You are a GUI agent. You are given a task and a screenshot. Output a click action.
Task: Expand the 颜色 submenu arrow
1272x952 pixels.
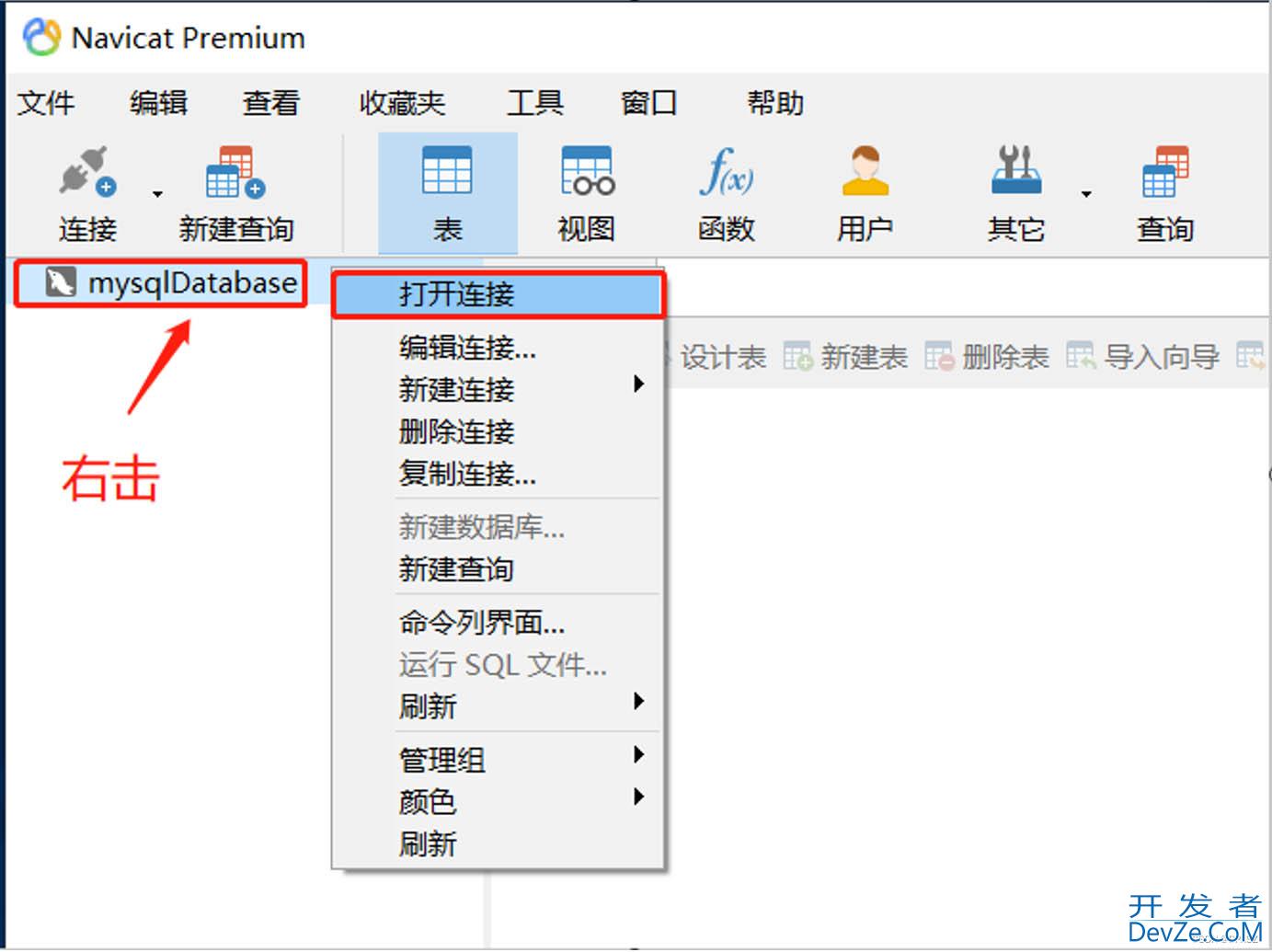coord(638,797)
